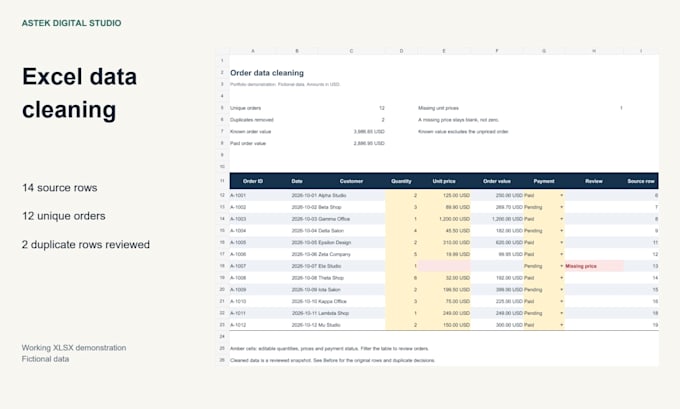Click the '12 unique orders' line
Screen dimensions: 680x409
point(64,216)
